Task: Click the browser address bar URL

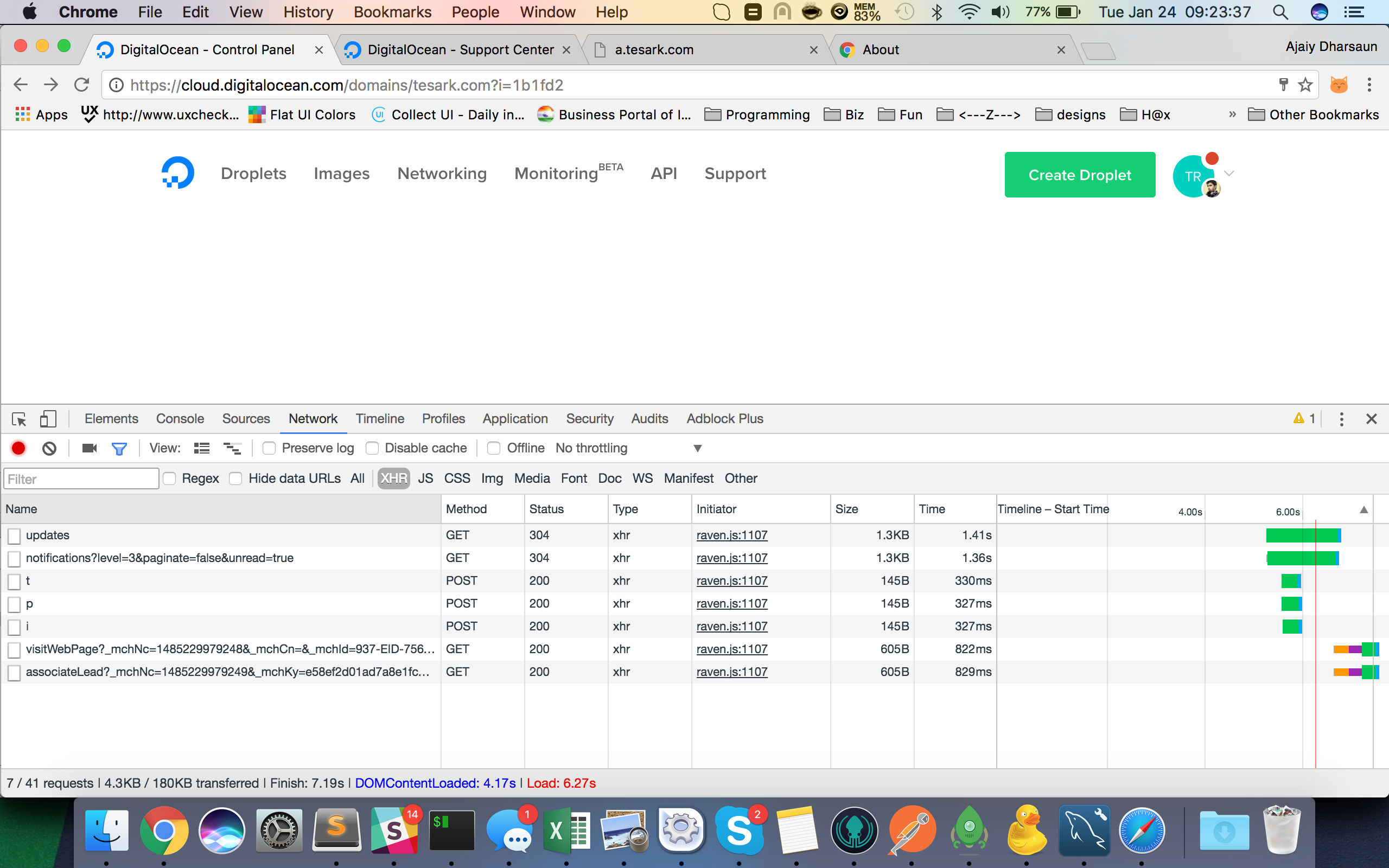Action: pos(347,85)
